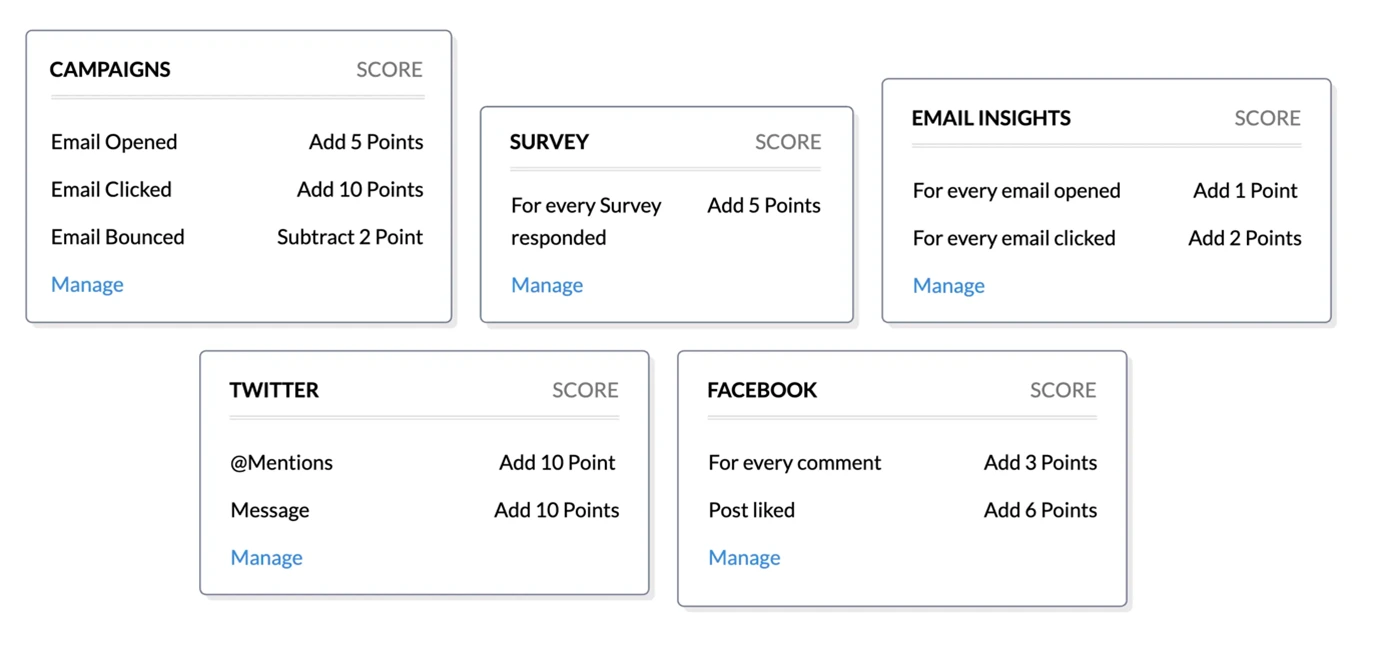Open Manage for the Campaigns card
Screen dimensions: 1386x648
click(x=86, y=284)
